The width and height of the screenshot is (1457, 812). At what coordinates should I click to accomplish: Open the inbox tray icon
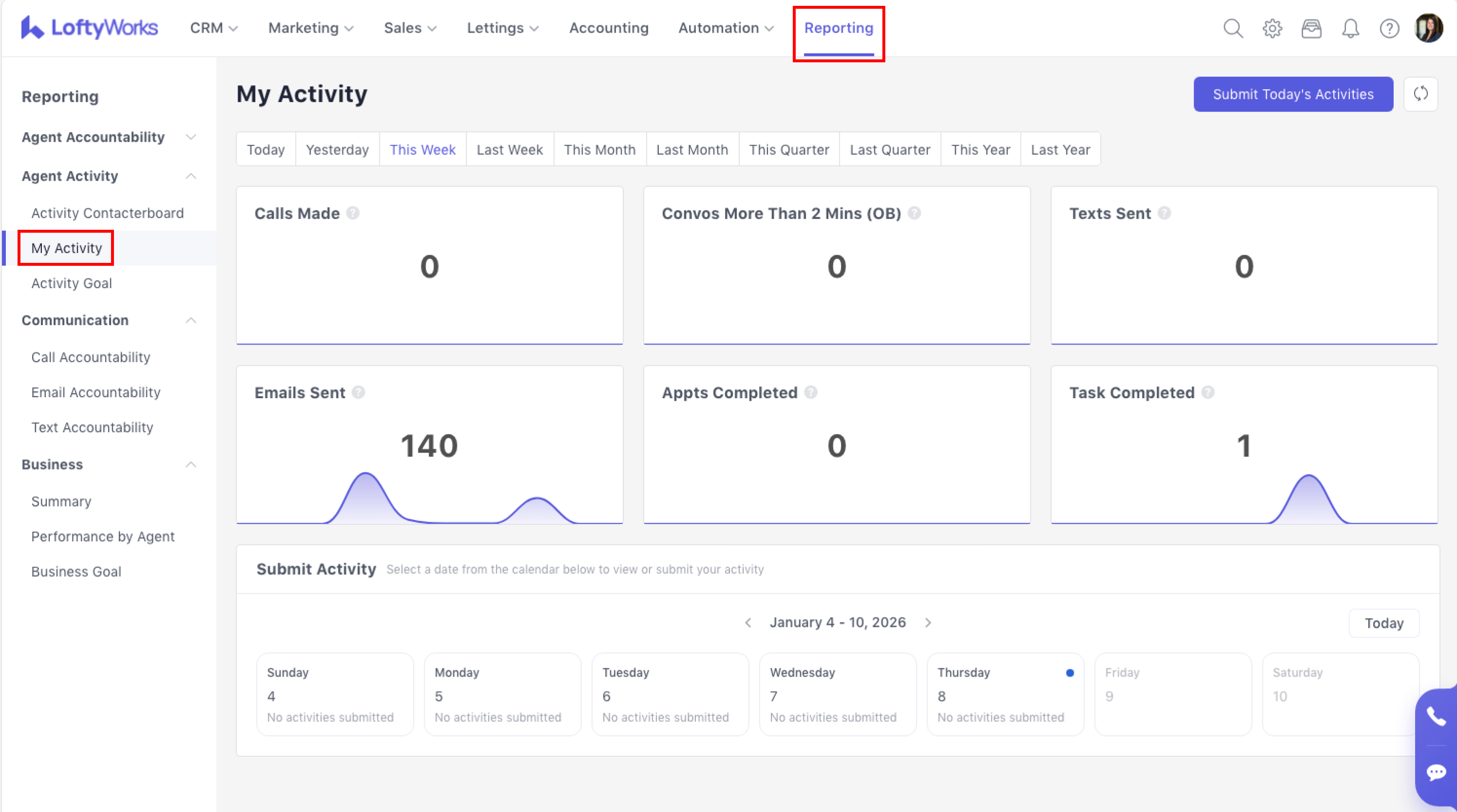tap(1311, 28)
